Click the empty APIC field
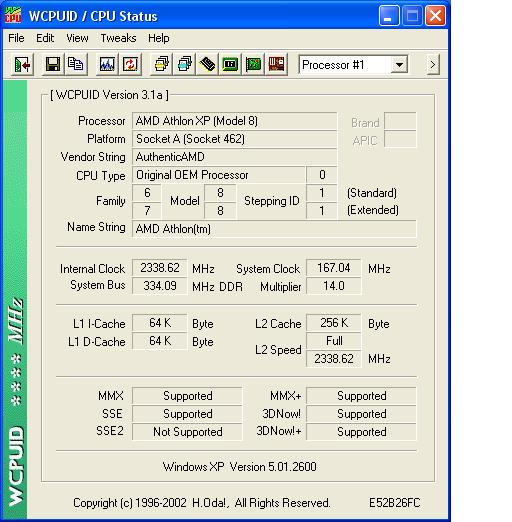 click(x=400, y=139)
